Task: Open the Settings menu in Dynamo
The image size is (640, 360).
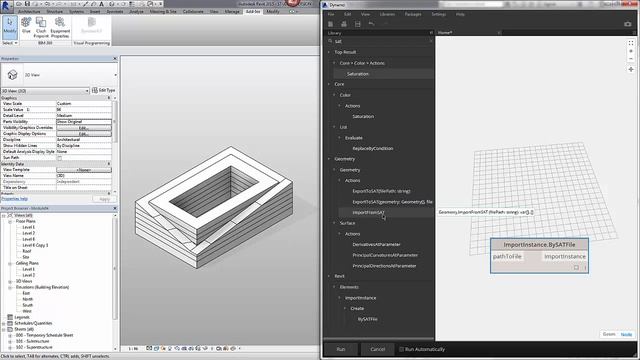Action: [x=439, y=14]
